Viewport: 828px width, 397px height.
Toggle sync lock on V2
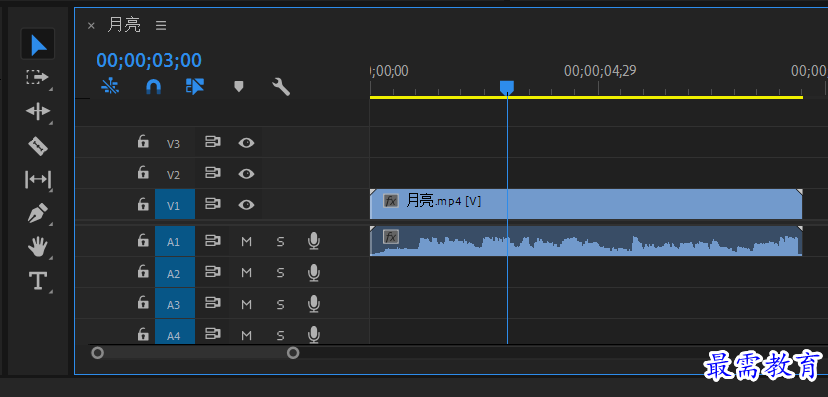click(x=213, y=173)
